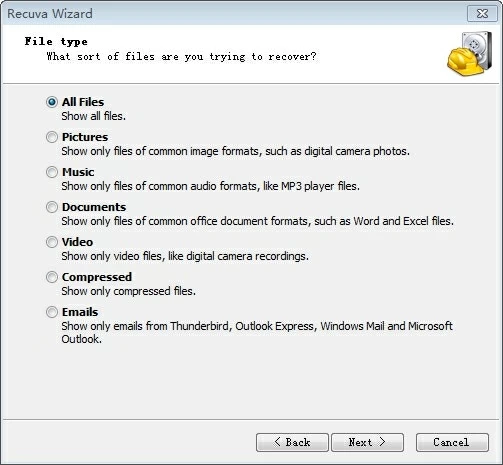Click the Pictures label text
Screen dimensions: 503x465
tap(85, 137)
